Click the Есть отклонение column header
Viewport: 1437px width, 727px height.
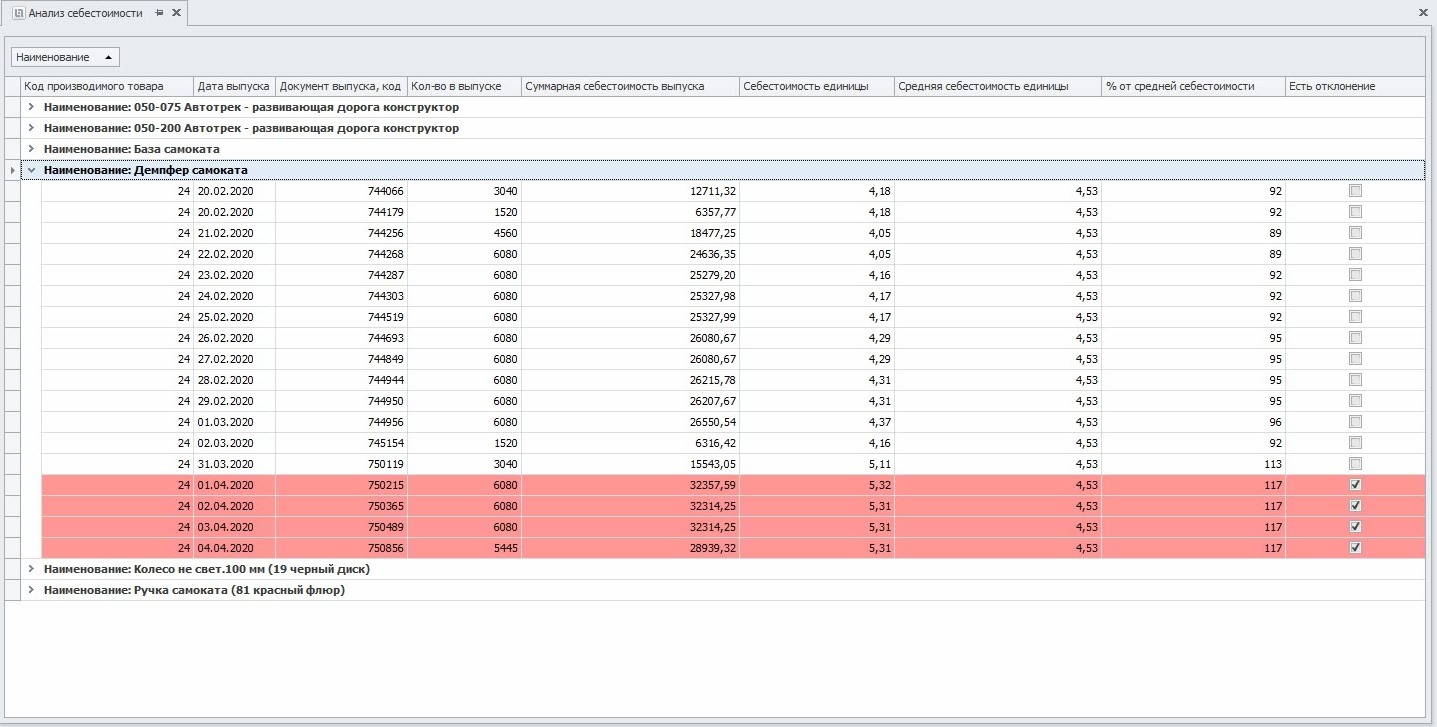tap(1354, 86)
